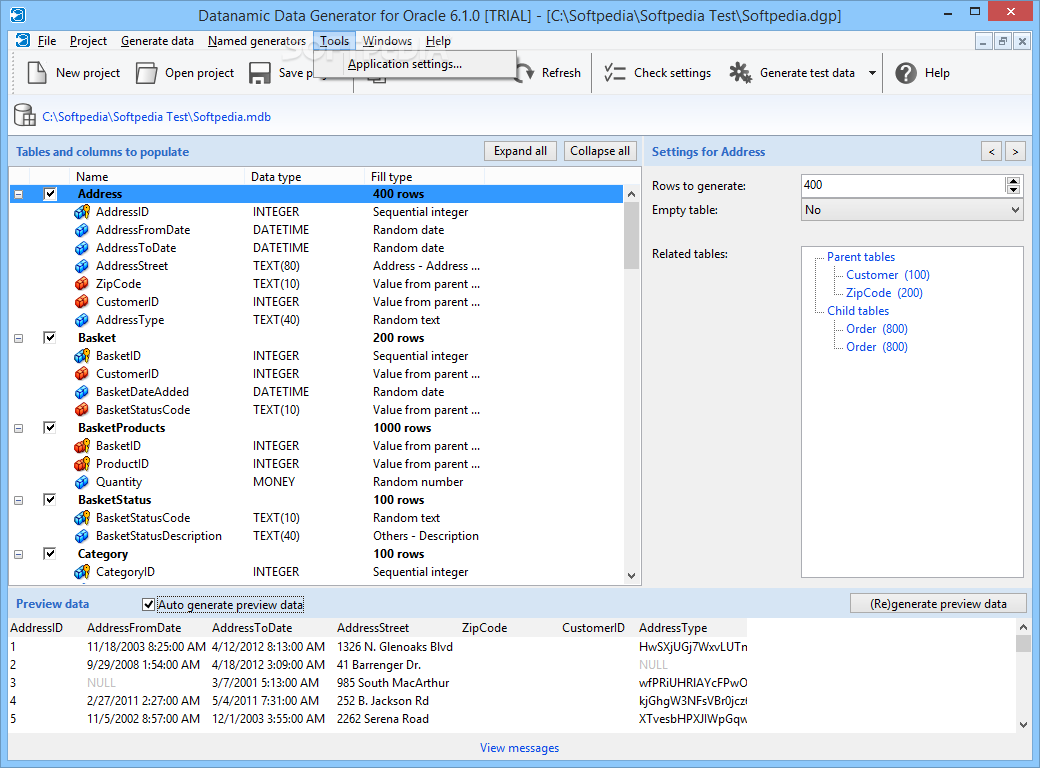Image resolution: width=1040 pixels, height=768 pixels.
Task: Click the AddressID key column icon
Action: 82,212
